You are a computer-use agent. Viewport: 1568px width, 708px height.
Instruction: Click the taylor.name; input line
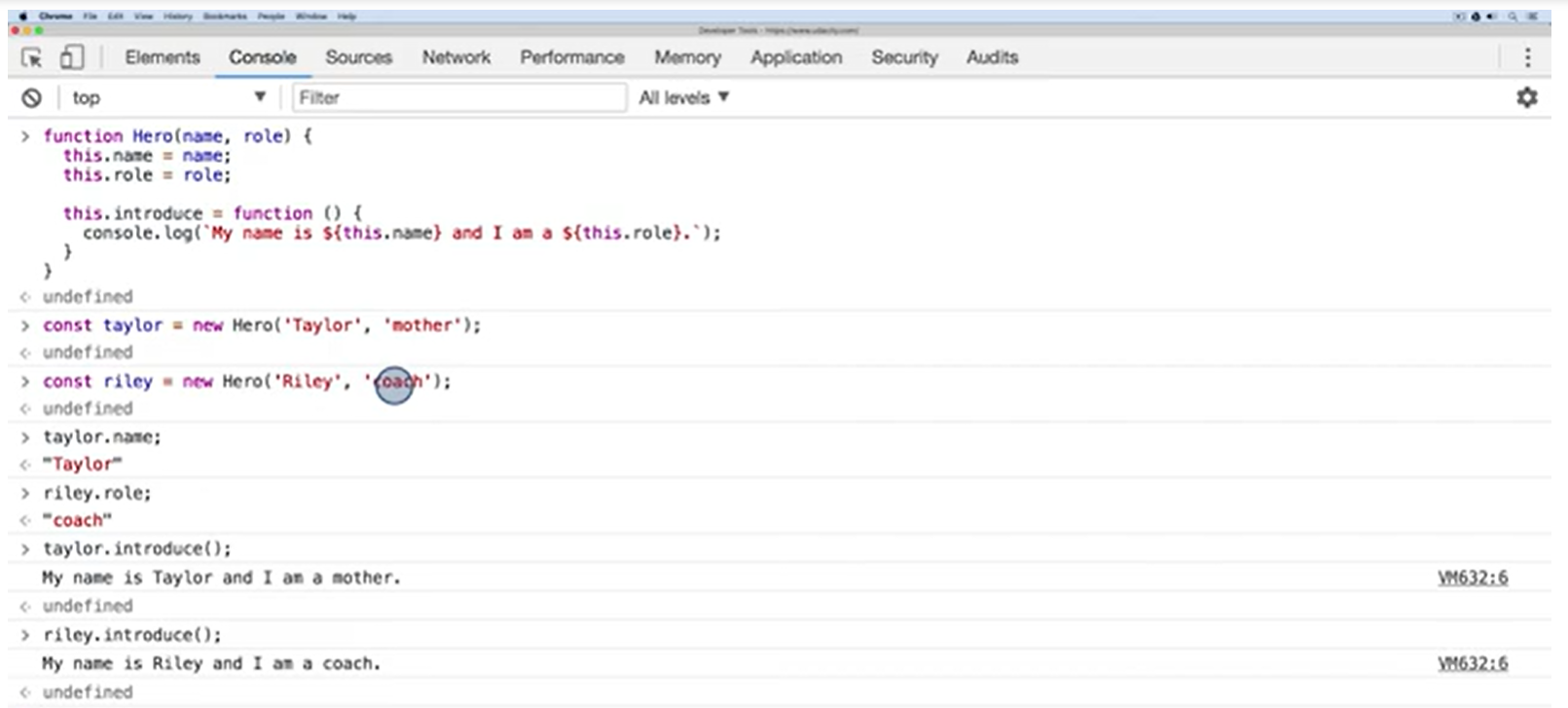tap(102, 437)
